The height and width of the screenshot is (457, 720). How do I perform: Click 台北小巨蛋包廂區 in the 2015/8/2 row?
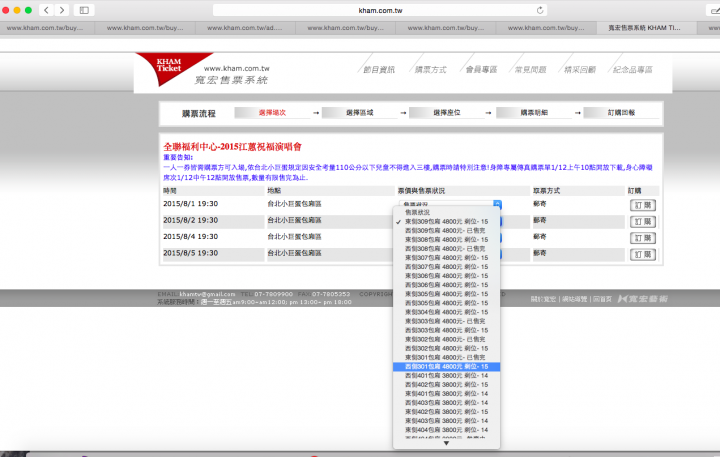coord(294,220)
